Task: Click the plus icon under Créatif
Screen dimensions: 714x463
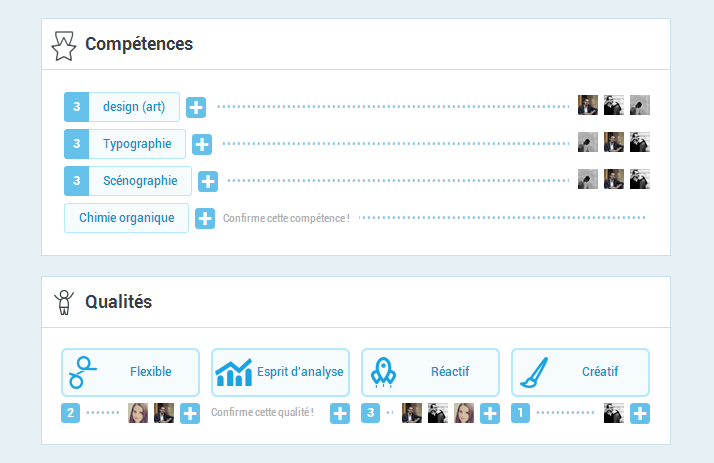Action: pyautogui.click(x=640, y=413)
